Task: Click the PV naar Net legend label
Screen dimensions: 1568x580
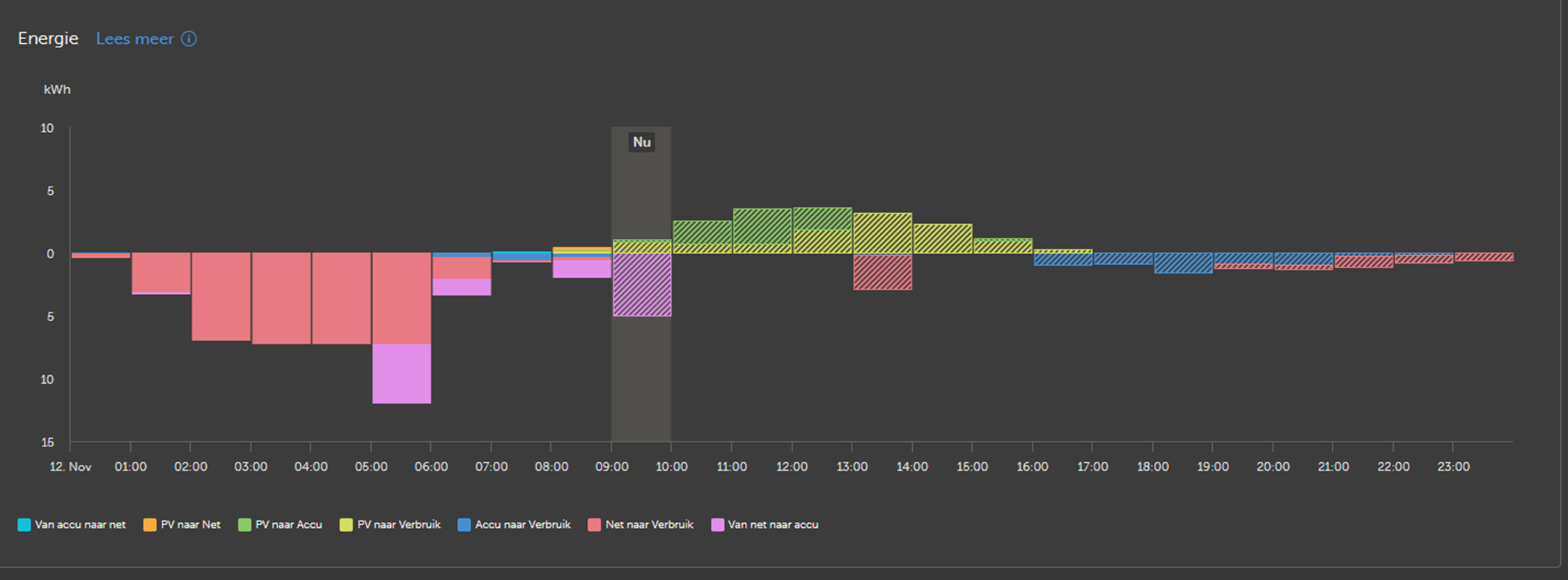Action: pyautogui.click(x=190, y=525)
